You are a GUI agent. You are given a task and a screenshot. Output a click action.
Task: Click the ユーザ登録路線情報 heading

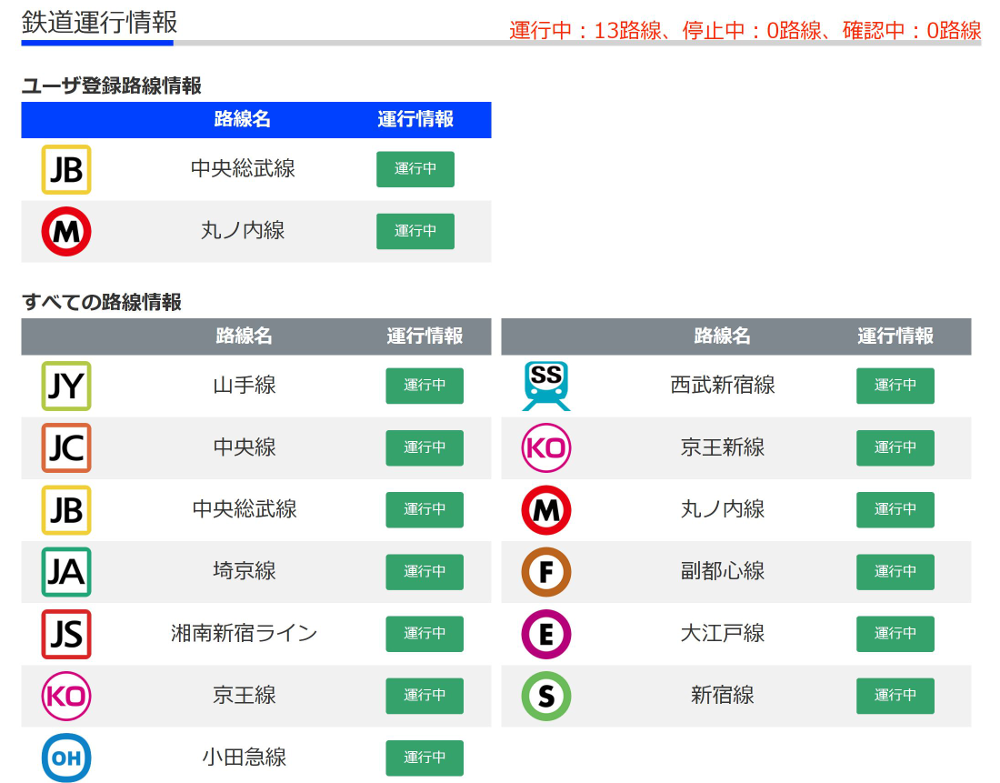point(112,85)
